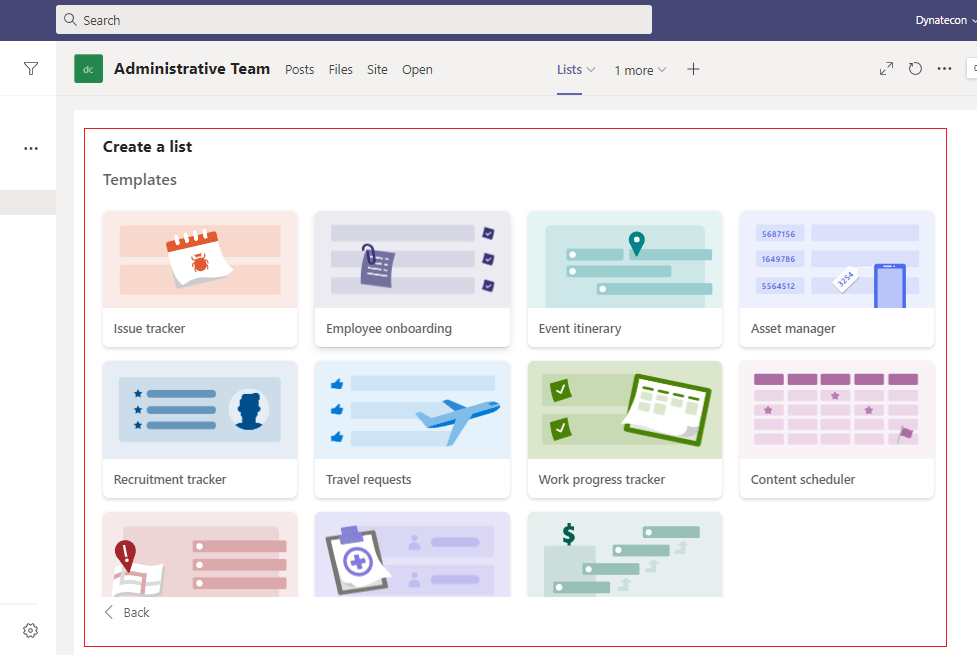Image resolution: width=977 pixels, height=655 pixels.
Task: Select the Travel requests template
Action: click(x=412, y=430)
